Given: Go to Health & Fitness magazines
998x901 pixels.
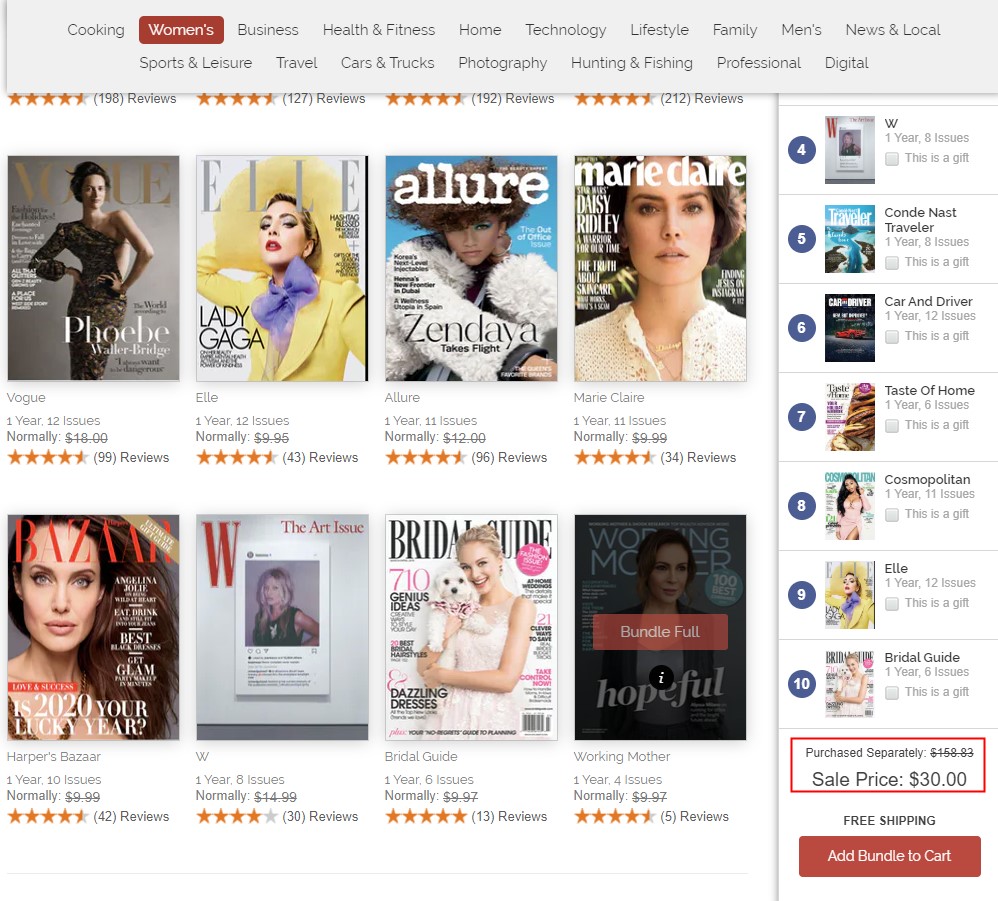Looking at the screenshot, I should 379,30.
